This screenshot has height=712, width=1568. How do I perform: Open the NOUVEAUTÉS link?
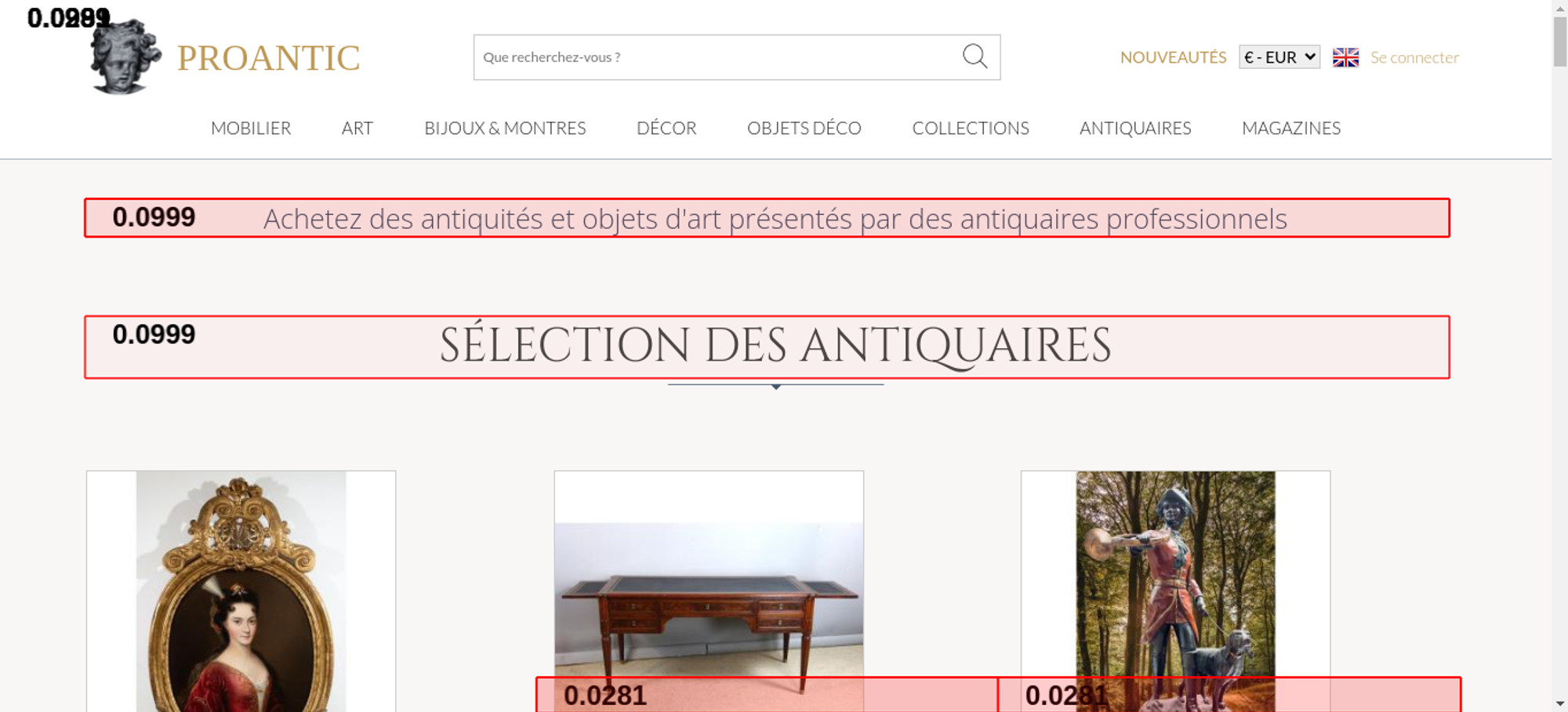1173,57
